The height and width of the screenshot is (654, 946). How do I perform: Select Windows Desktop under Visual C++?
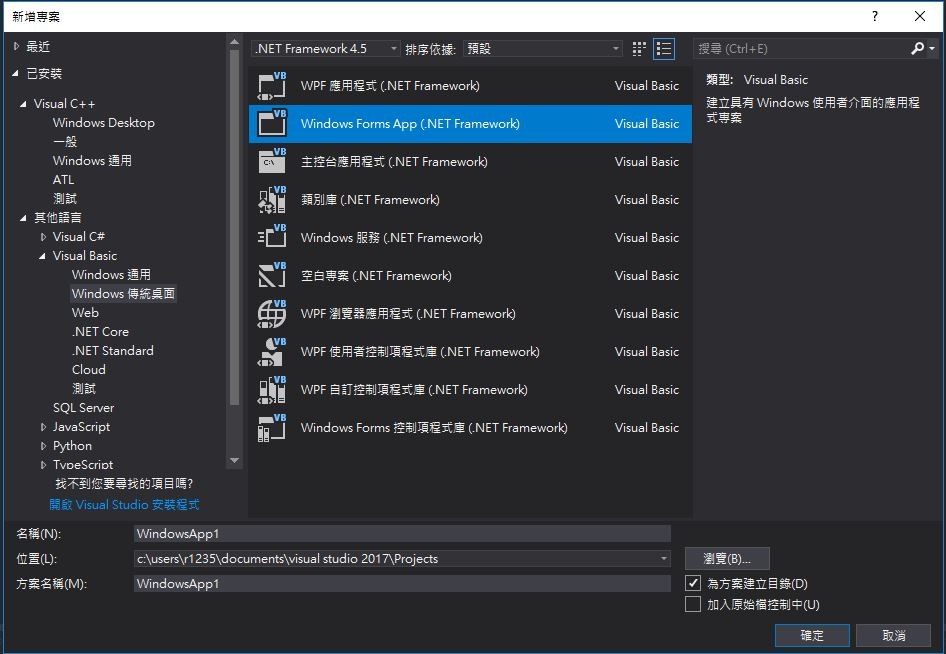pos(104,122)
